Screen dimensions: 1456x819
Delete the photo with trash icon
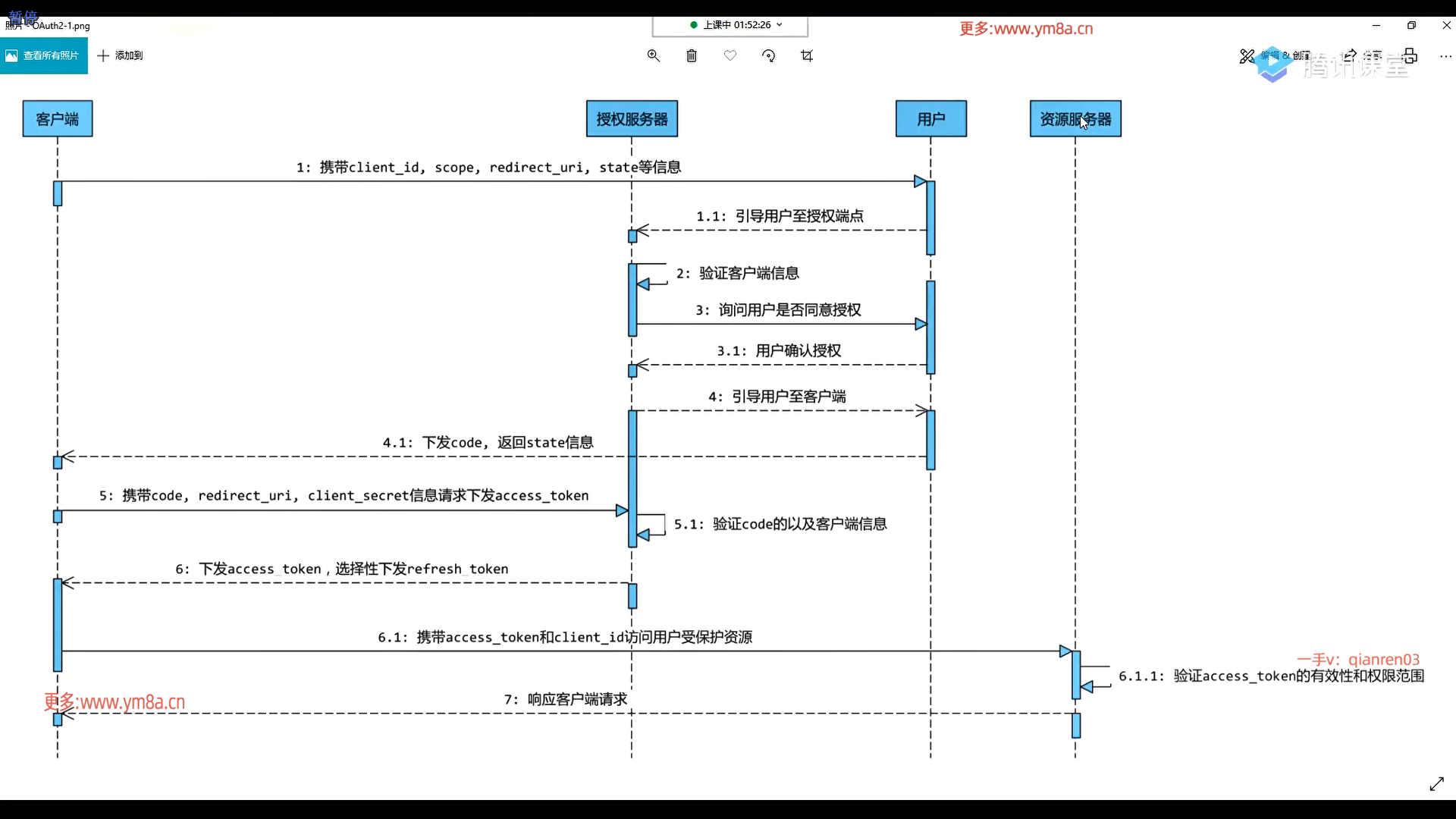pos(692,55)
